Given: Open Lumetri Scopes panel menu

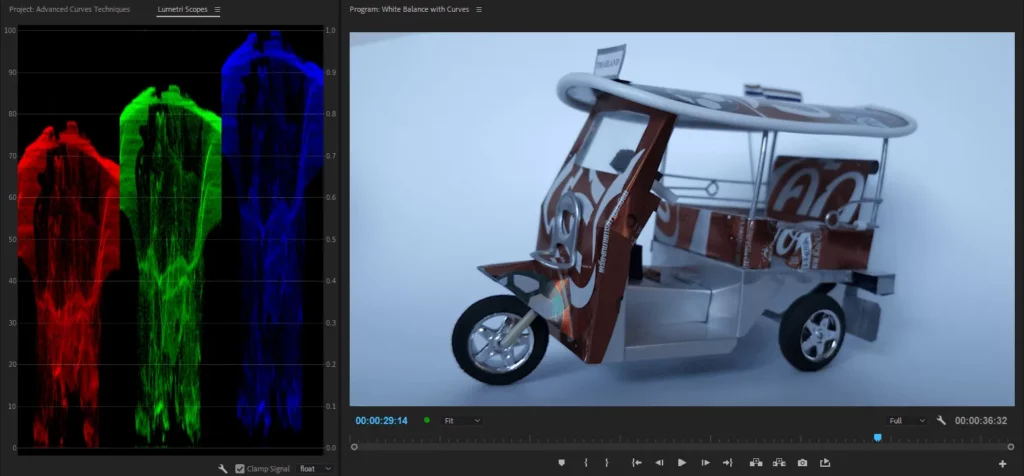Looking at the screenshot, I should [217, 10].
